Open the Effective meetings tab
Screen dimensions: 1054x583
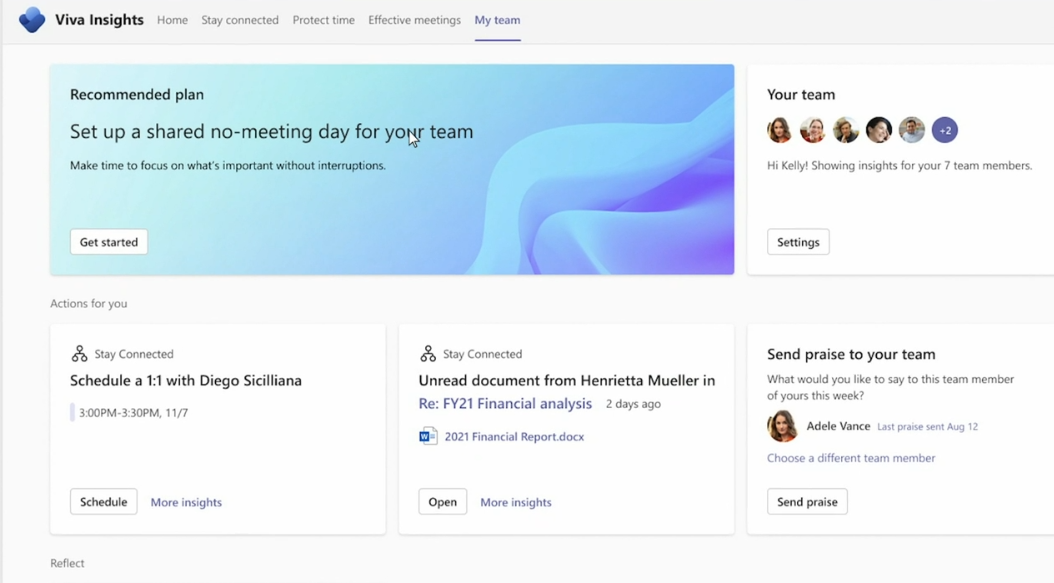coord(414,20)
